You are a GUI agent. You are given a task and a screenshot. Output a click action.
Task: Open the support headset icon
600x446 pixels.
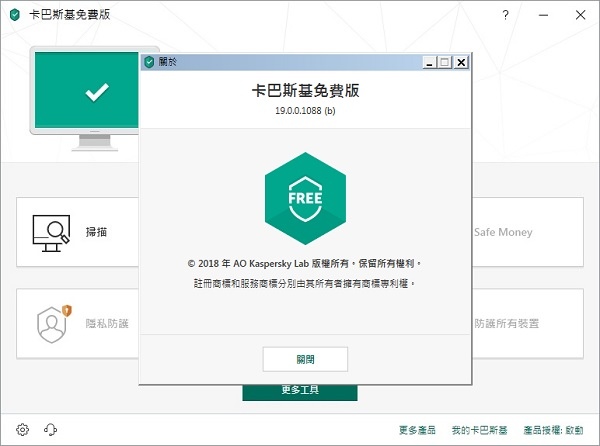(51, 430)
